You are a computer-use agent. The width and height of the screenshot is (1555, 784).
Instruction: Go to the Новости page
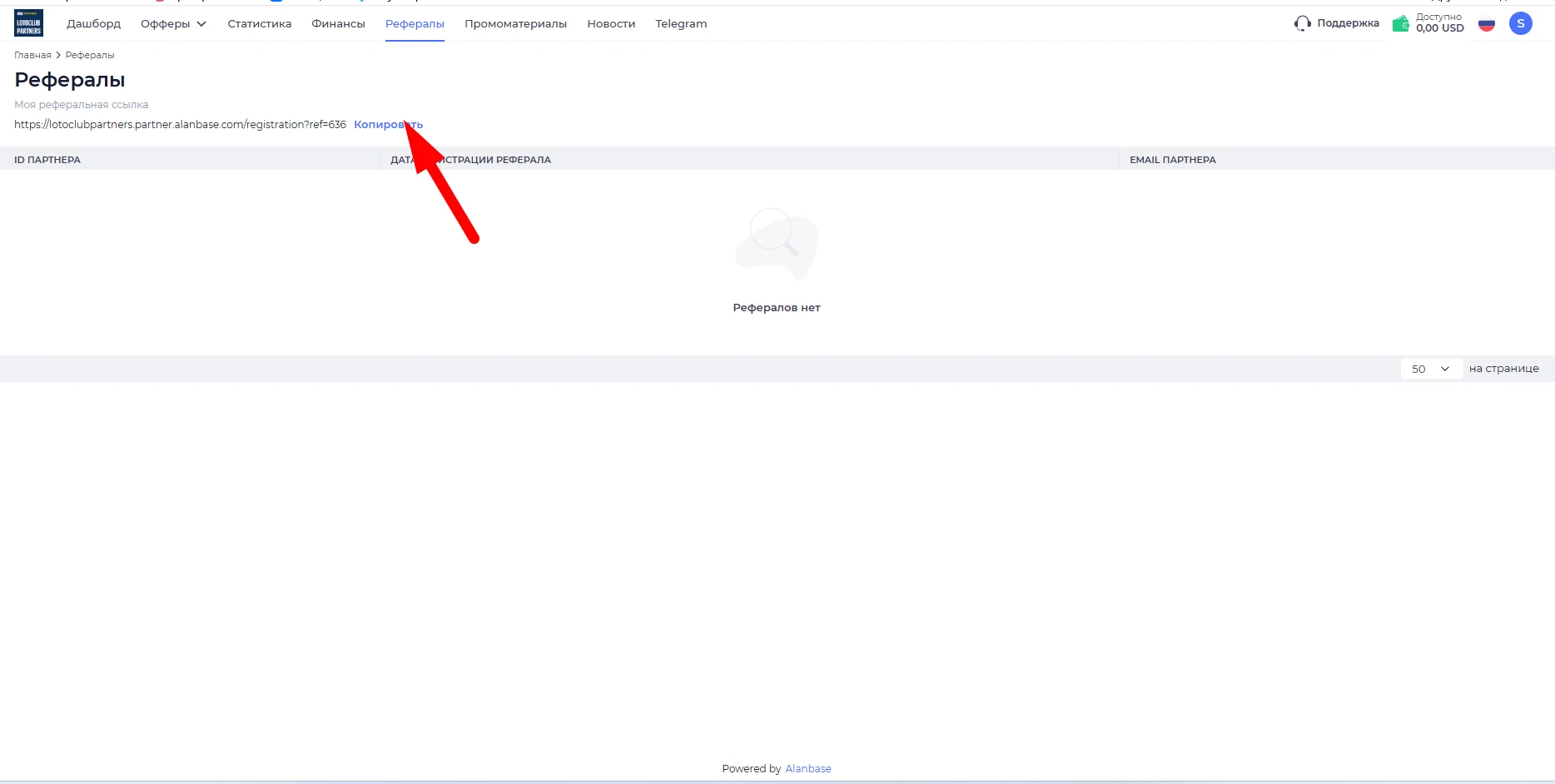[611, 23]
